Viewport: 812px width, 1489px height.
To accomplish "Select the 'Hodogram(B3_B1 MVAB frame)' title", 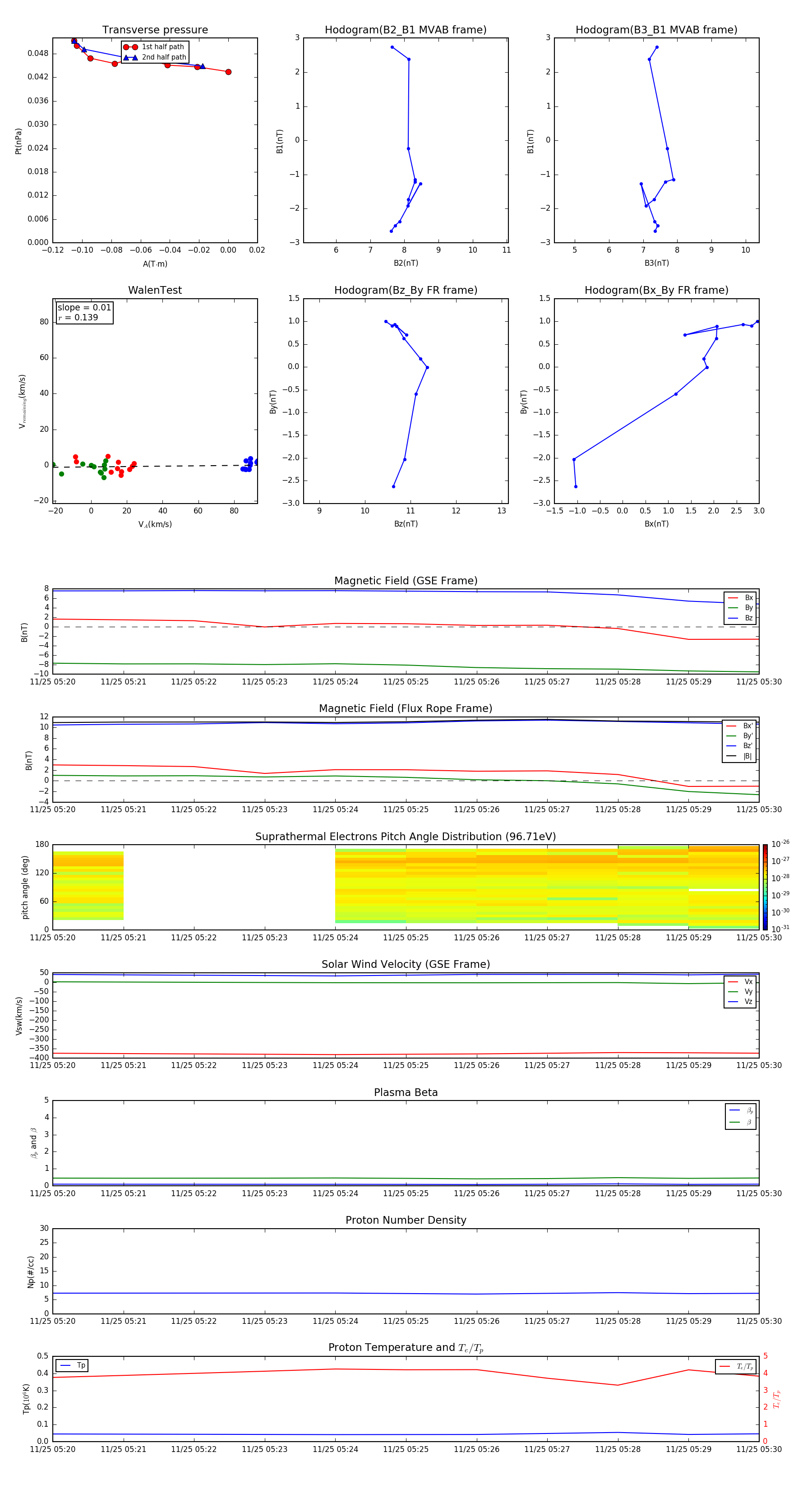I will click(656, 30).
